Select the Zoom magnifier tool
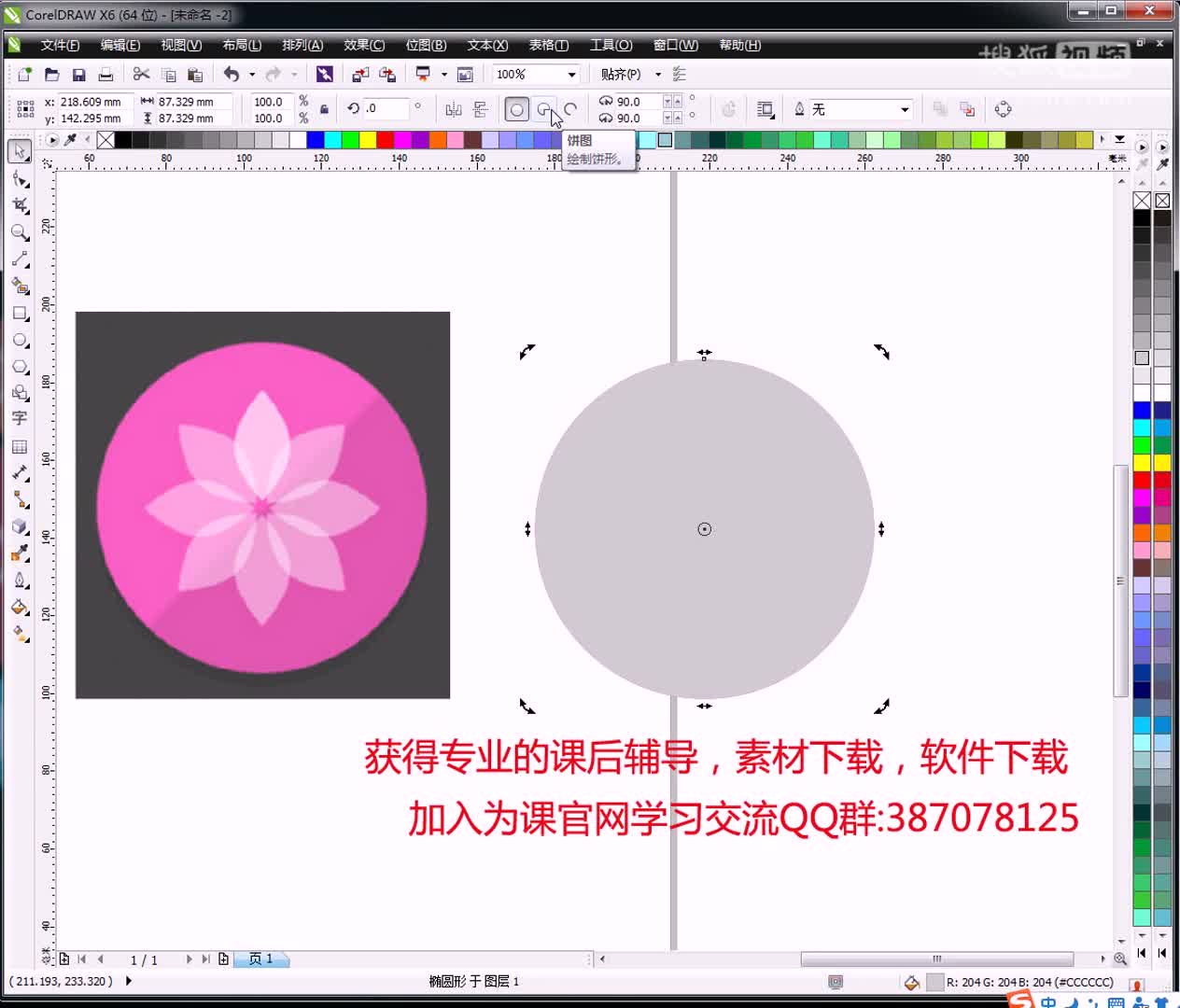Viewport: 1180px width, 1008px height. click(20, 232)
